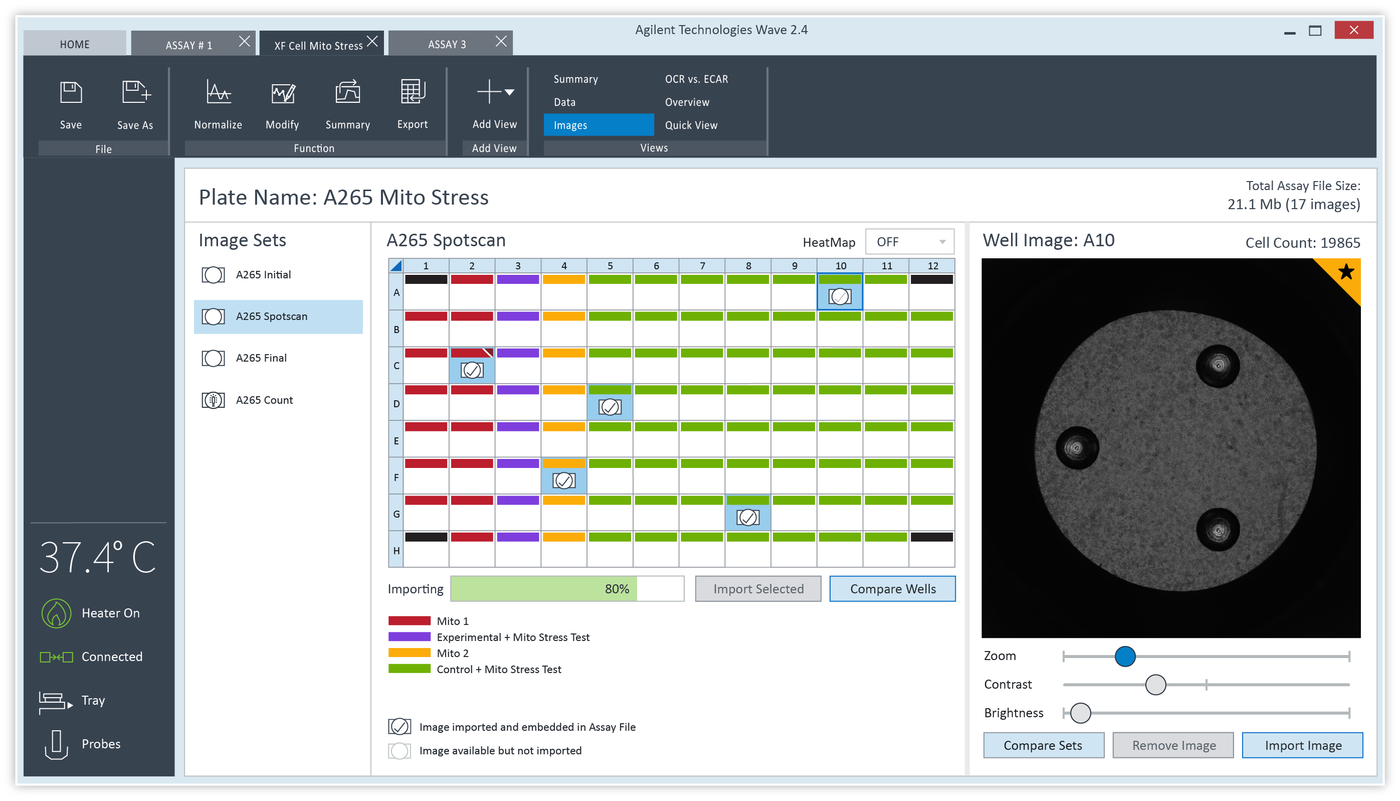Click the Summary function icon
Image resolution: width=1400 pixels, height=801 pixels.
click(347, 100)
